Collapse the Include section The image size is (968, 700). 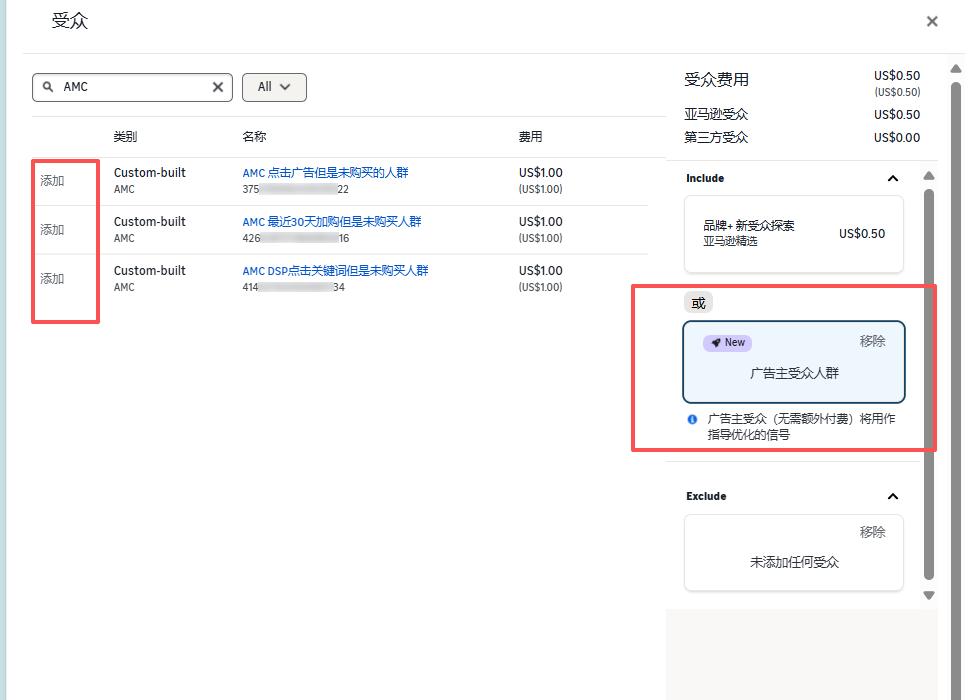pos(893,178)
